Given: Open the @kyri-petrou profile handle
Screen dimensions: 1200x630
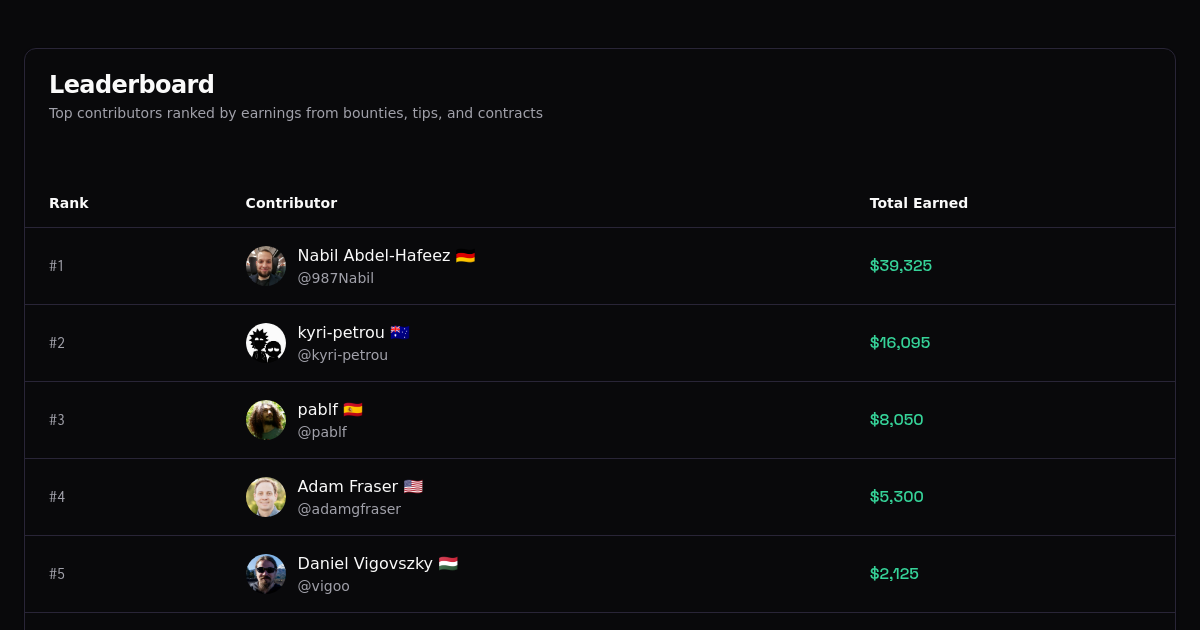Looking at the screenshot, I should click(342, 355).
